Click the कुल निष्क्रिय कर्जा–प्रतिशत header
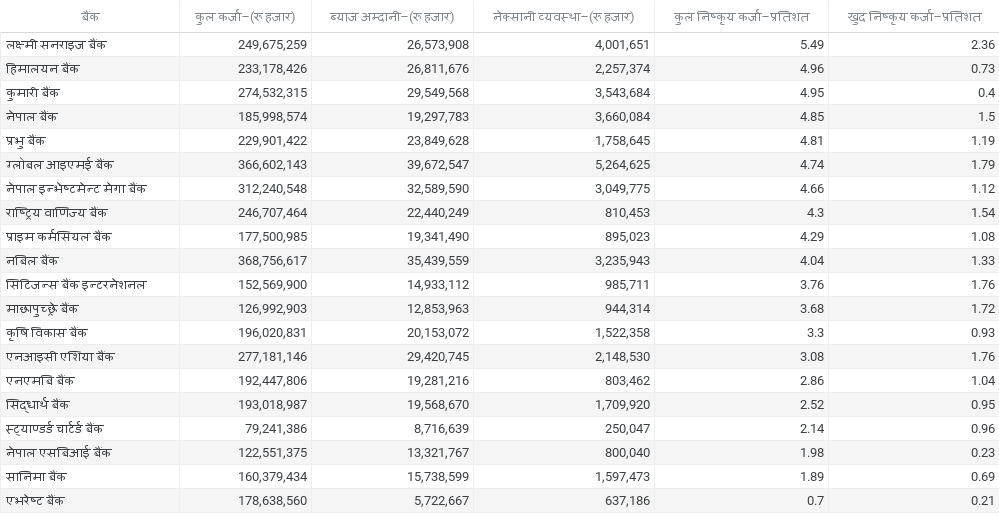999x531 pixels. 742,17
